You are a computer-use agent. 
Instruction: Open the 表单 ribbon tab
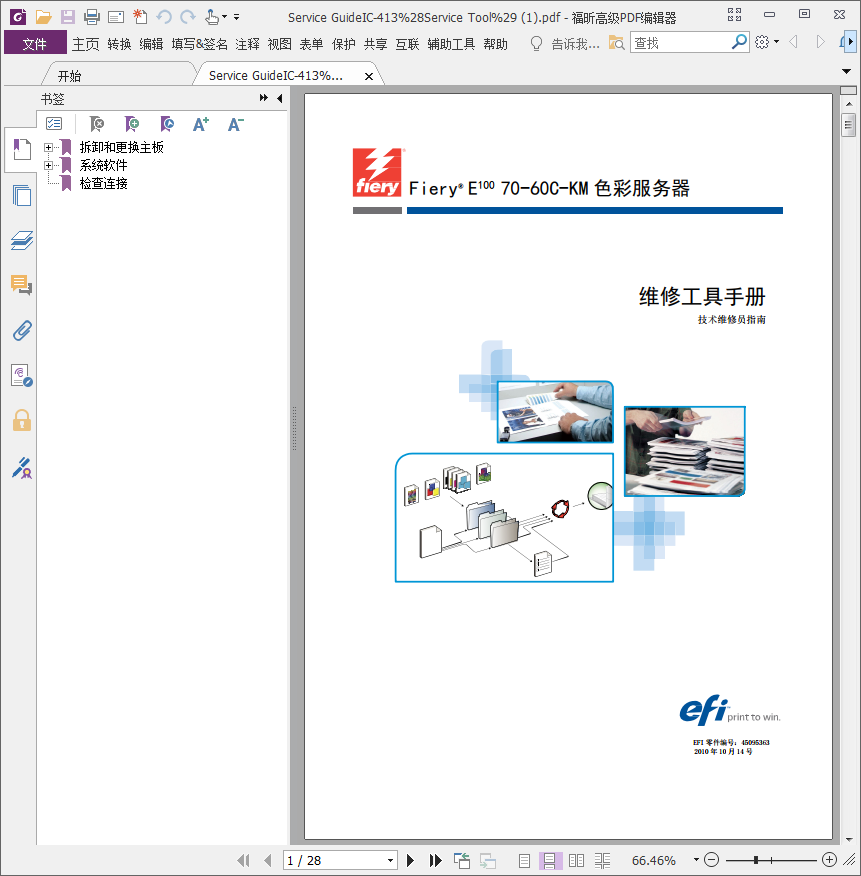pos(311,44)
